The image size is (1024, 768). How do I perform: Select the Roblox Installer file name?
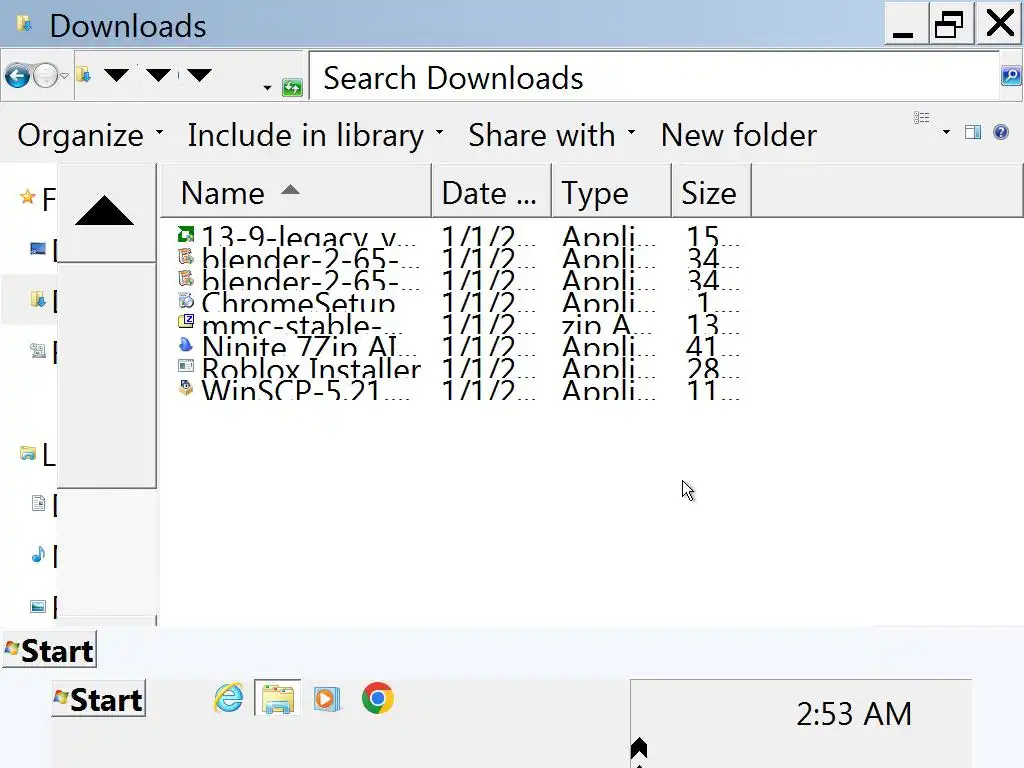(x=311, y=369)
